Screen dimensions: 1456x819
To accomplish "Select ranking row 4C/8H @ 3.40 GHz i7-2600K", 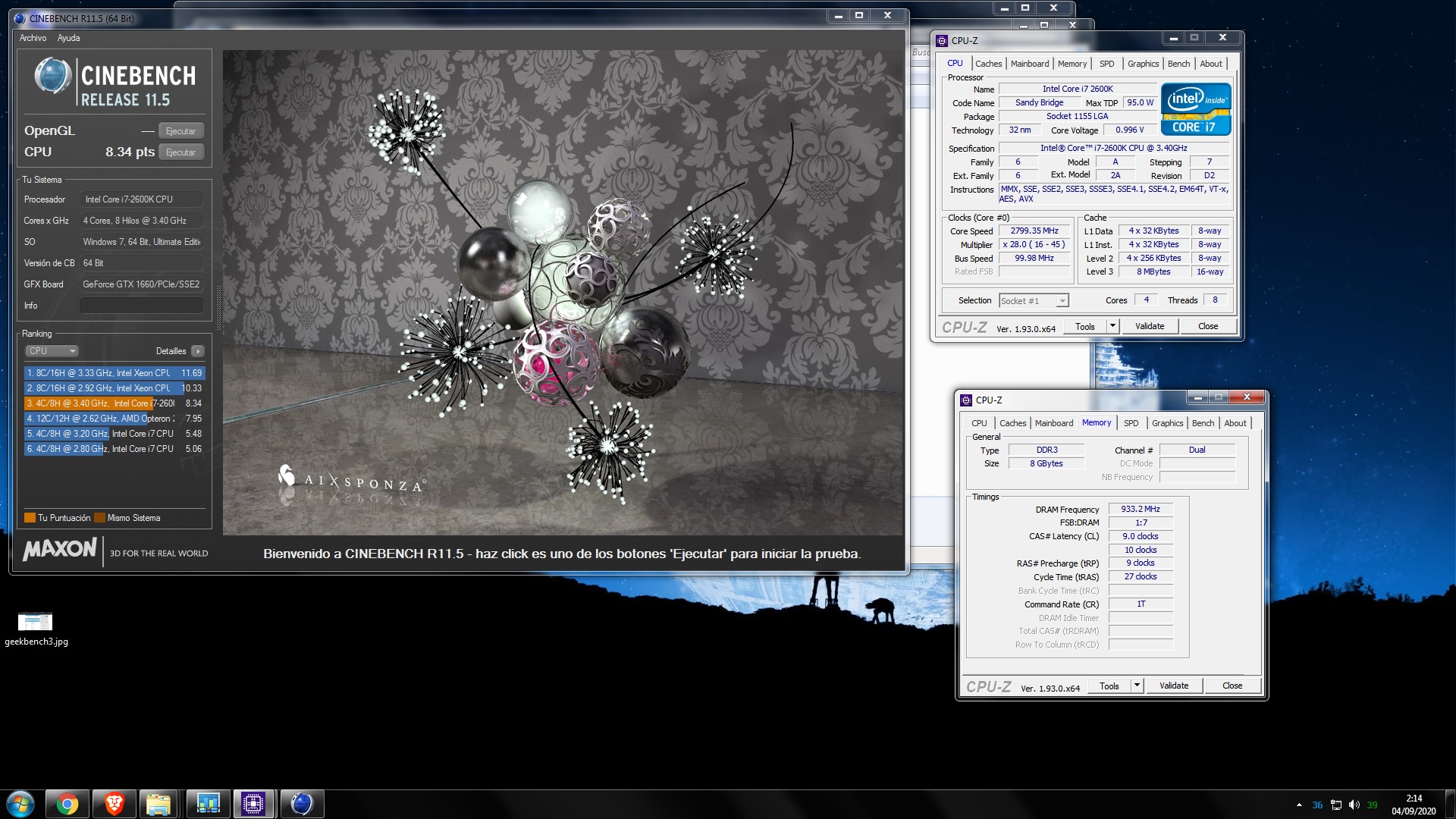I will click(x=115, y=403).
